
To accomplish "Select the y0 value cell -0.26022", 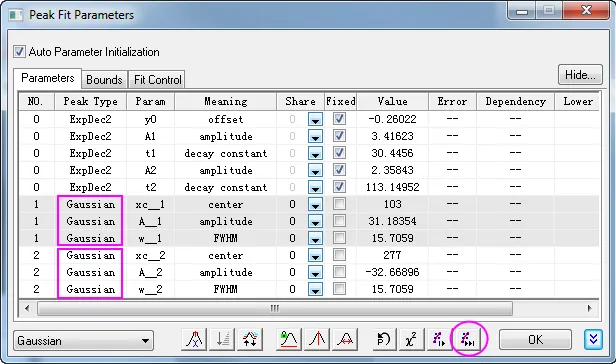I will click(x=392, y=119).
